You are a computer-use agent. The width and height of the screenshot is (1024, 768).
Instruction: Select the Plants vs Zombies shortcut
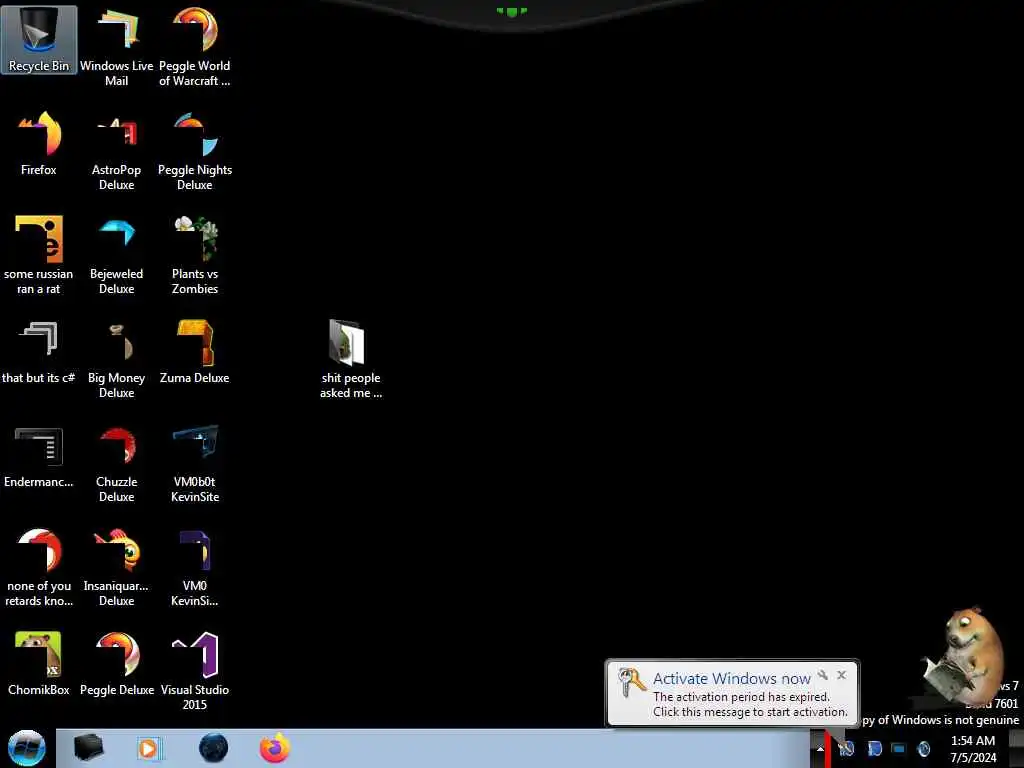point(195,255)
